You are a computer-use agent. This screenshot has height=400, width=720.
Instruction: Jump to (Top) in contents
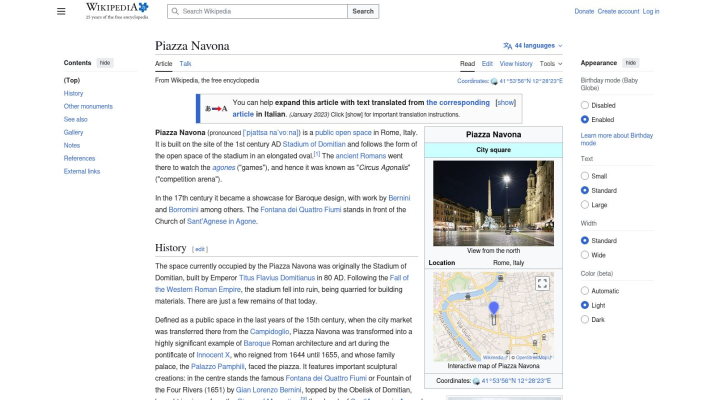(72, 80)
